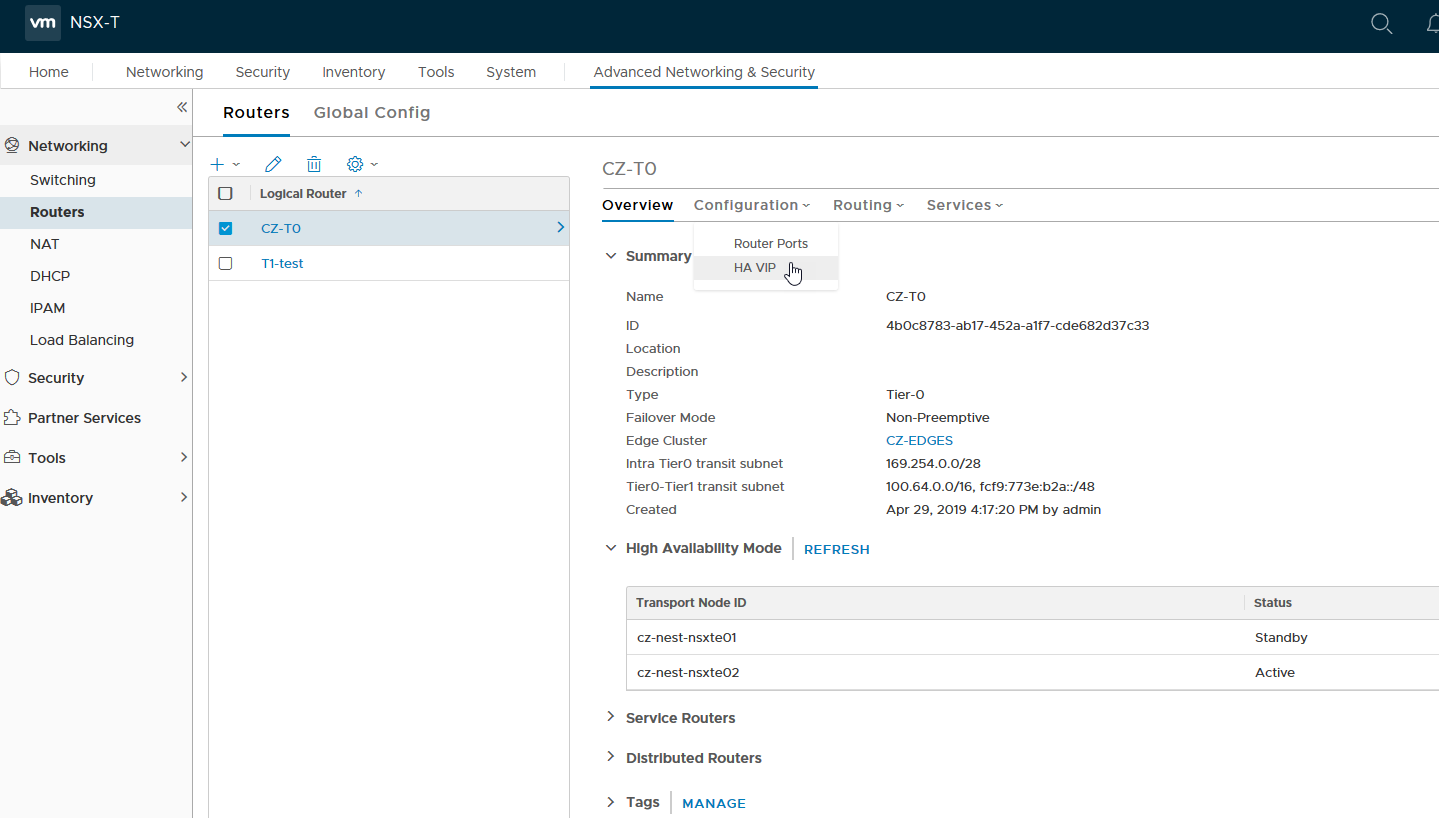Click the Status column header
Viewport: 1439px width, 818px height.
[1342, 603]
